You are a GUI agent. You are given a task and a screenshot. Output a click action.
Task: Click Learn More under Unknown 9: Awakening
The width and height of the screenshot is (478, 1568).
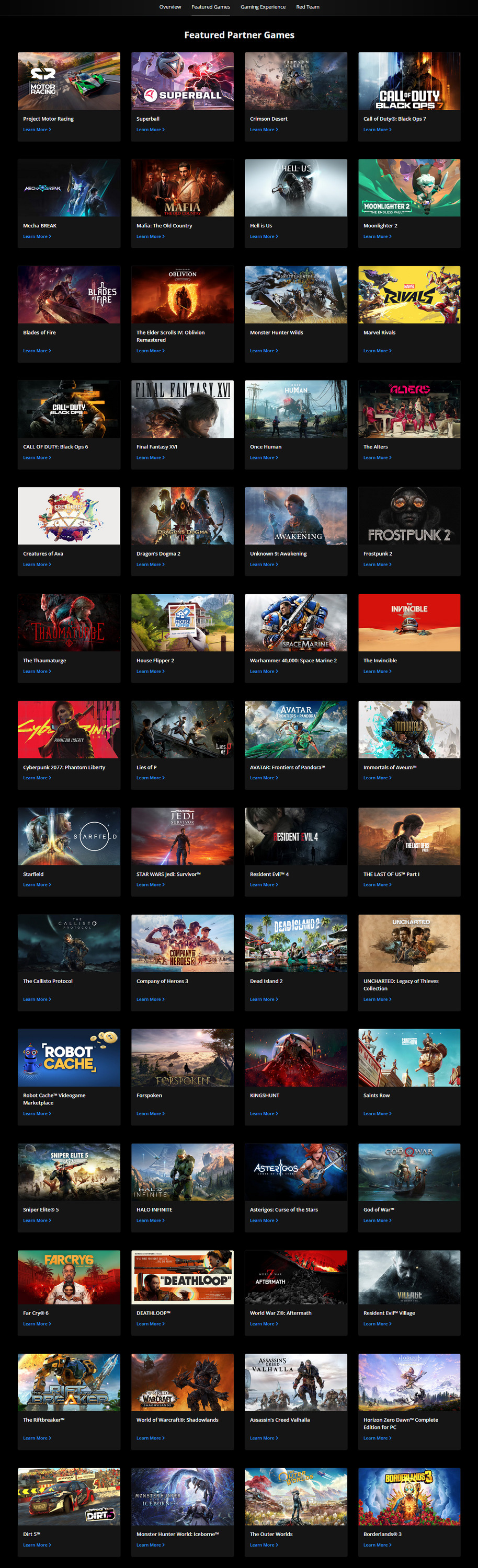point(264,565)
